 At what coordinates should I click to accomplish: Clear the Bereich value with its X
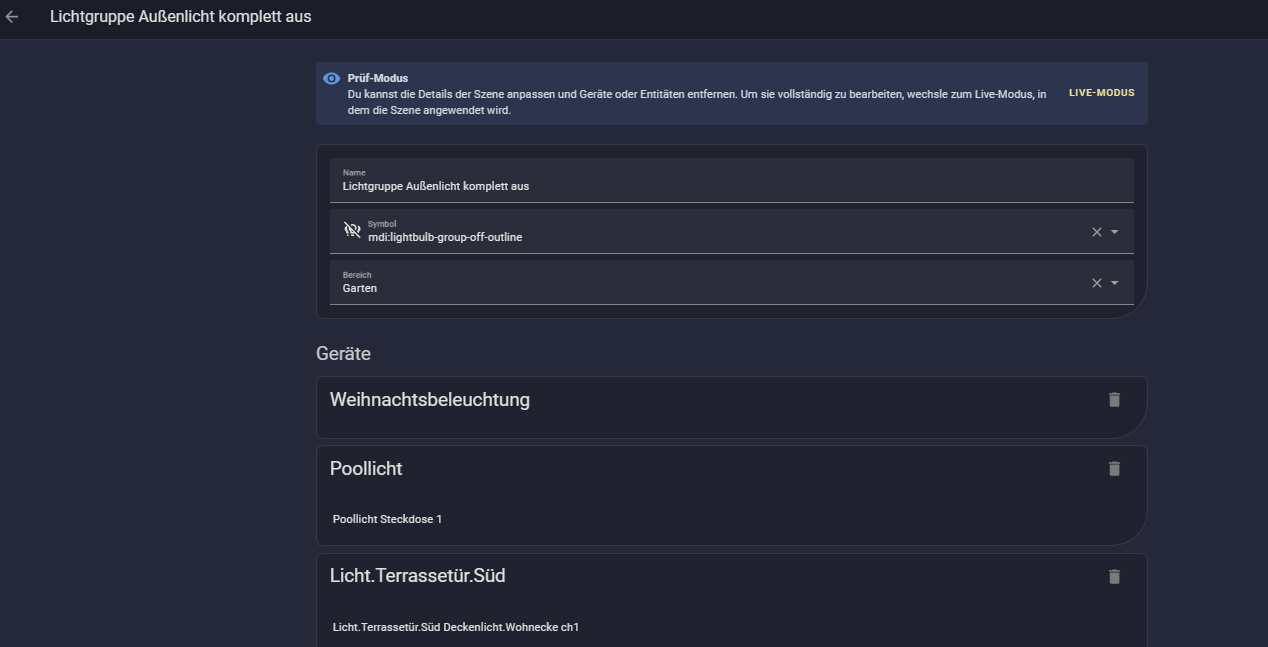click(x=1096, y=283)
